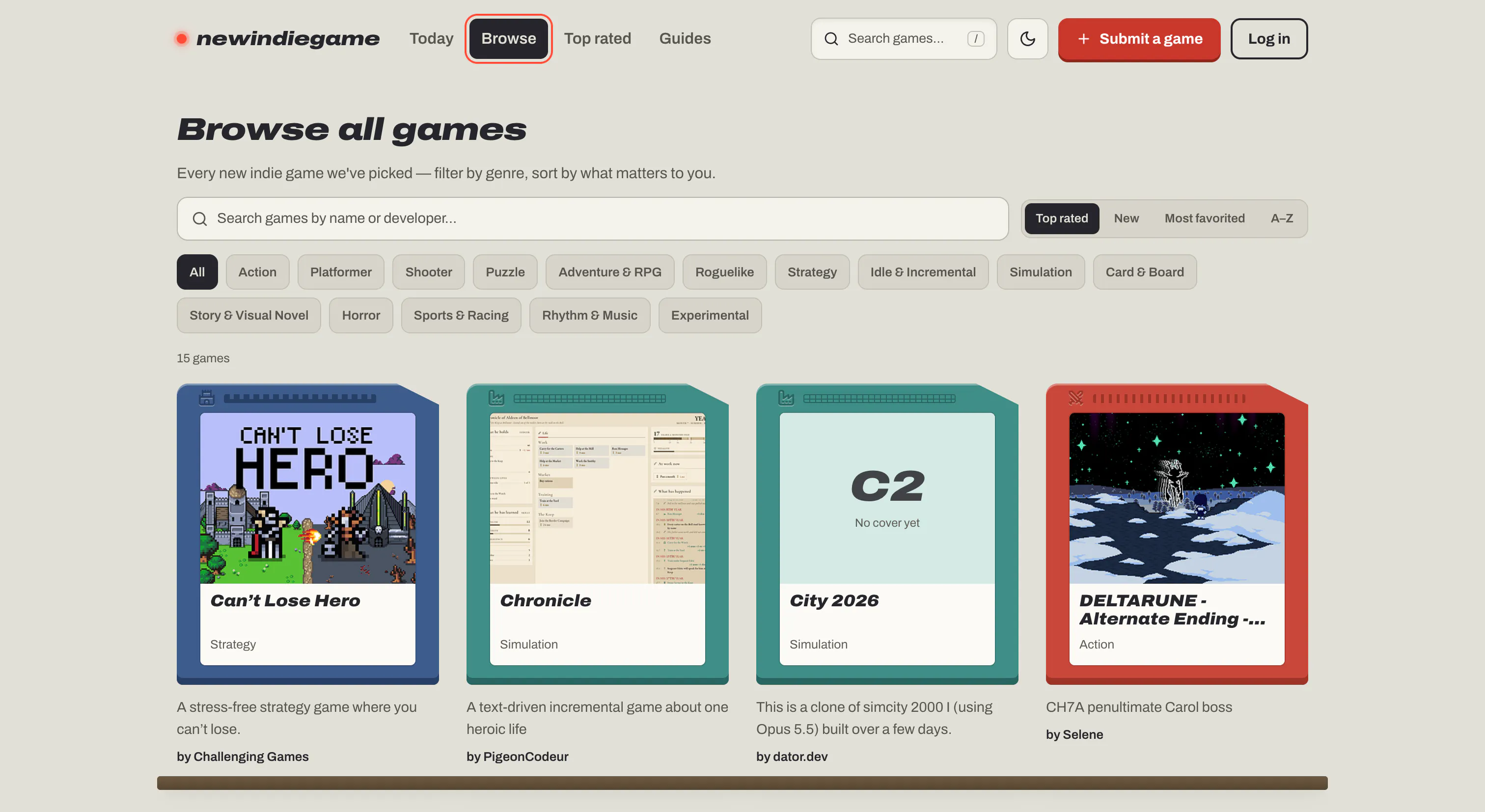1485x812 pixels.
Task: Sort games by Most favorited
Action: (1204, 218)
